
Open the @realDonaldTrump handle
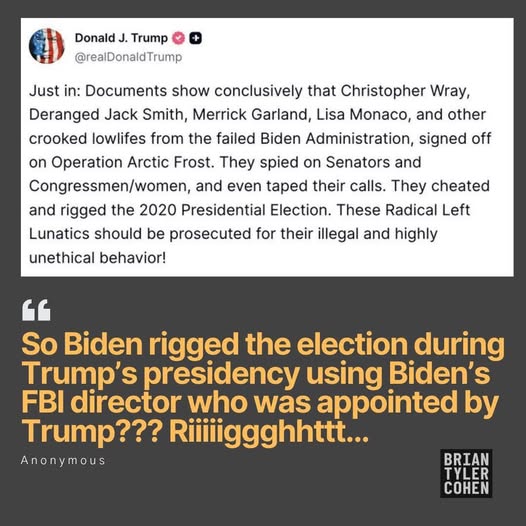128,57
